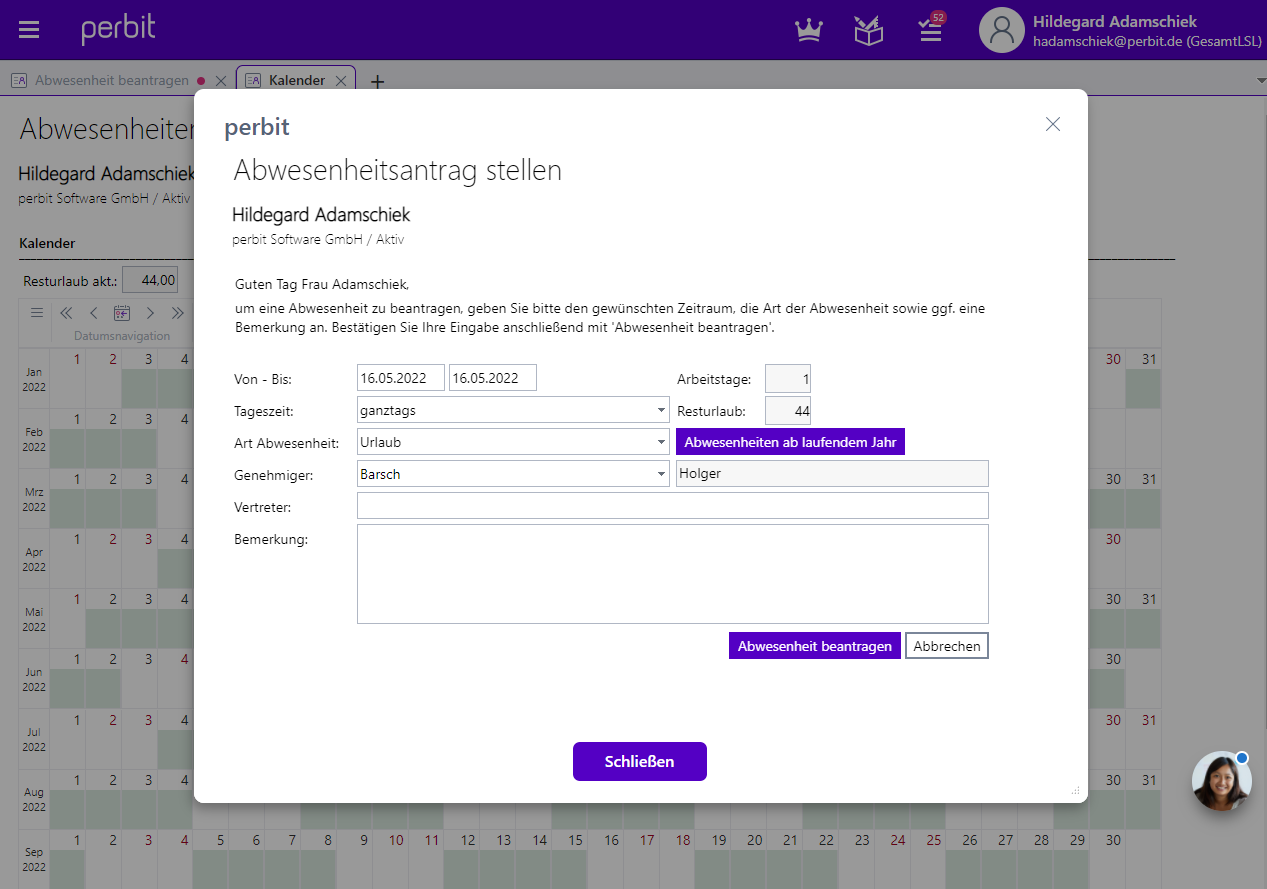Open the task list with 52 notifications
This screenshot has height=889, width=1267.
(x=929, y=32)
